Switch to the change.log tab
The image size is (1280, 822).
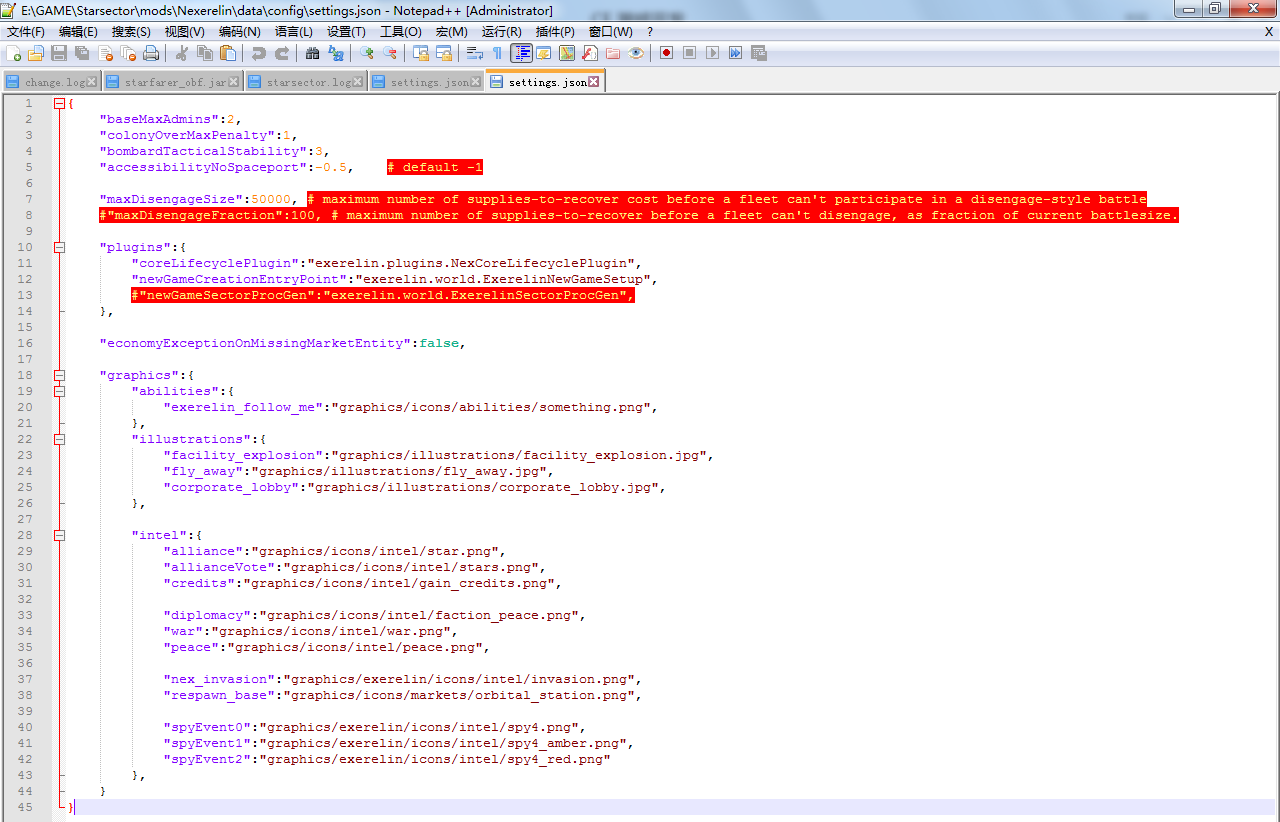[x=54, y=82]
